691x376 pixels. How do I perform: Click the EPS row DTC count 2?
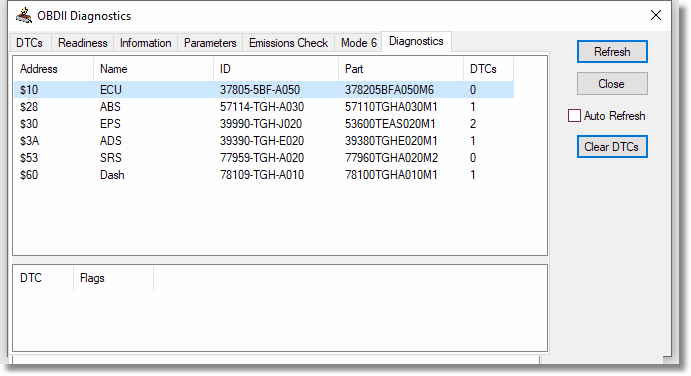click(x=473, y=124)
